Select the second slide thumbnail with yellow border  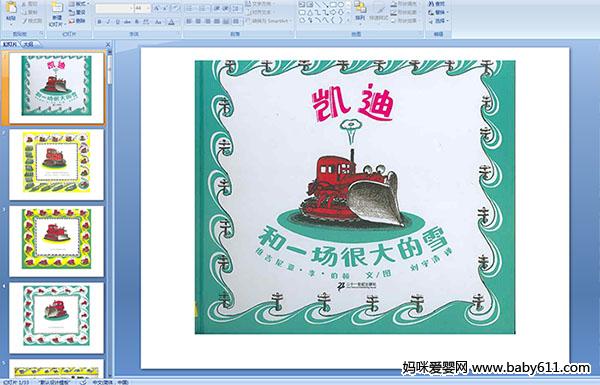[56, 164]
